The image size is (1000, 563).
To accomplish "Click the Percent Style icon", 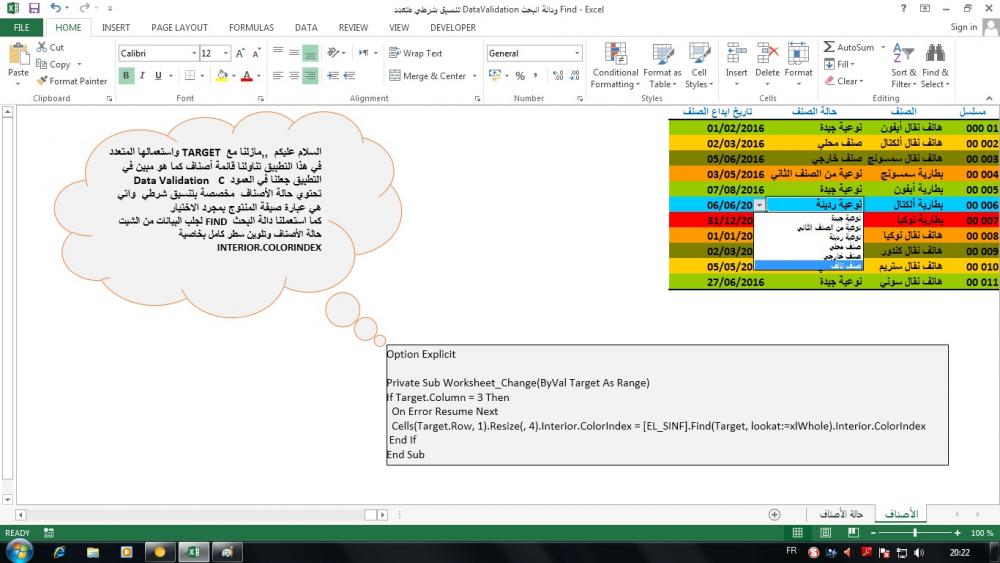I will [520, 76].
